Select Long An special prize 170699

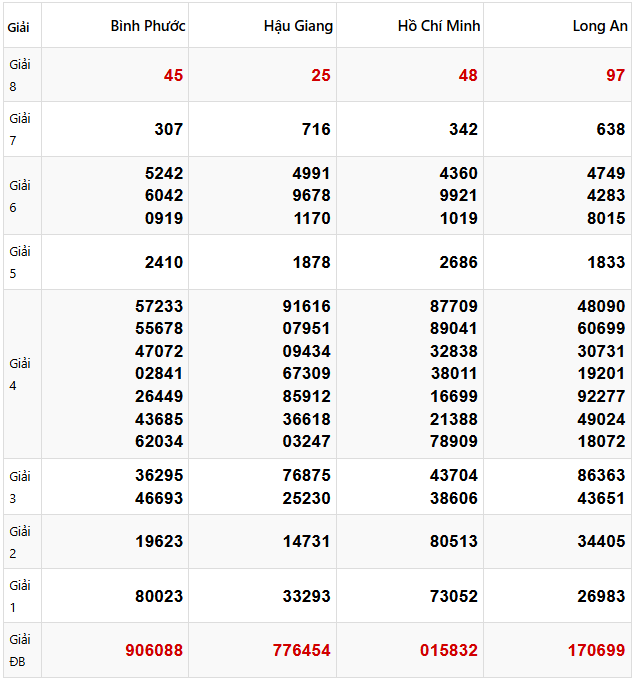(x=596, y=650)
